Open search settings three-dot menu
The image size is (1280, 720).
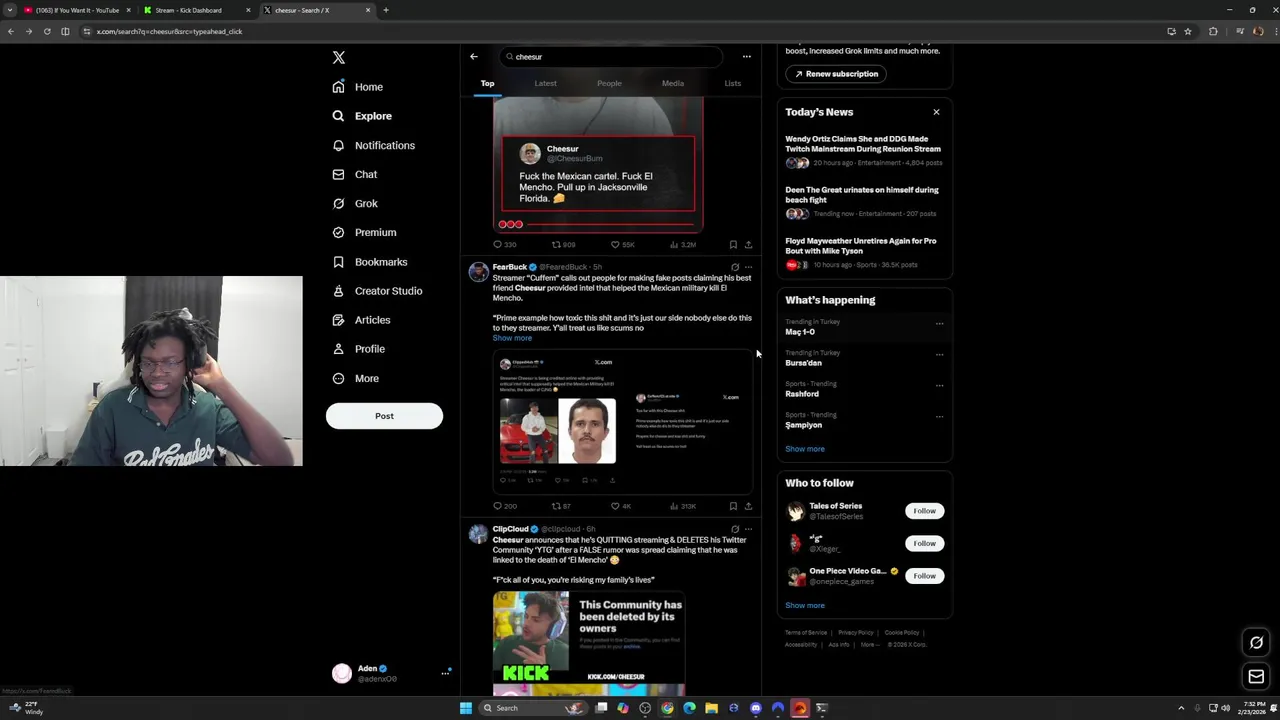coord(746,57)
